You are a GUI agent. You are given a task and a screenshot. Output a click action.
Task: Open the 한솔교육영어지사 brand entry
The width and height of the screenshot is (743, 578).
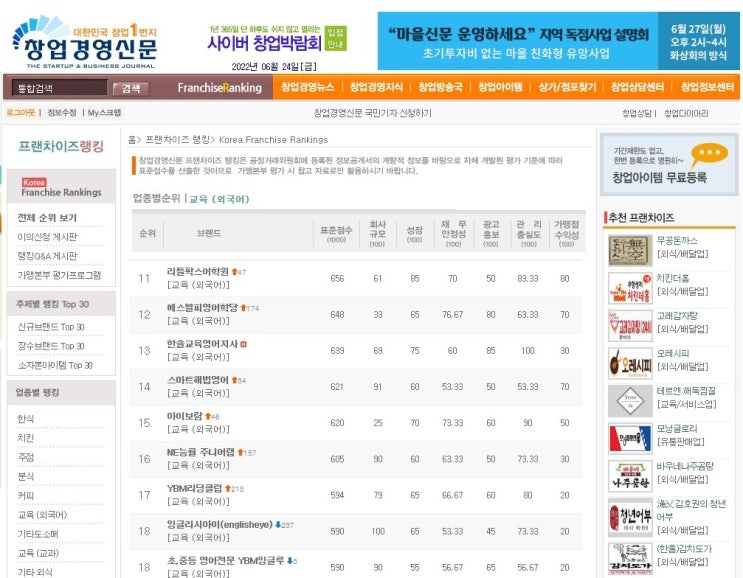(x=202, y=343)
